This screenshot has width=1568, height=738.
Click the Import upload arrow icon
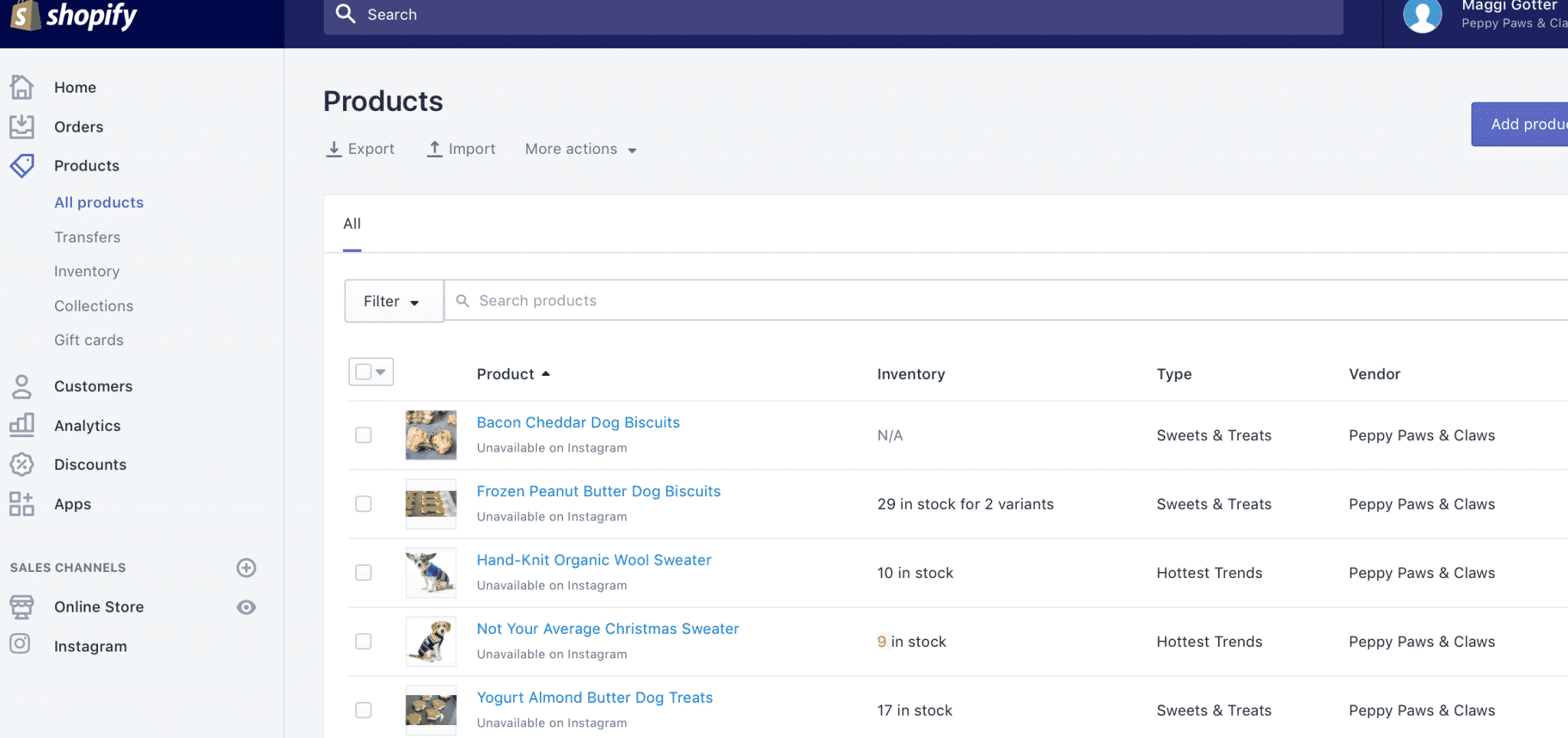tap(435, 149)
